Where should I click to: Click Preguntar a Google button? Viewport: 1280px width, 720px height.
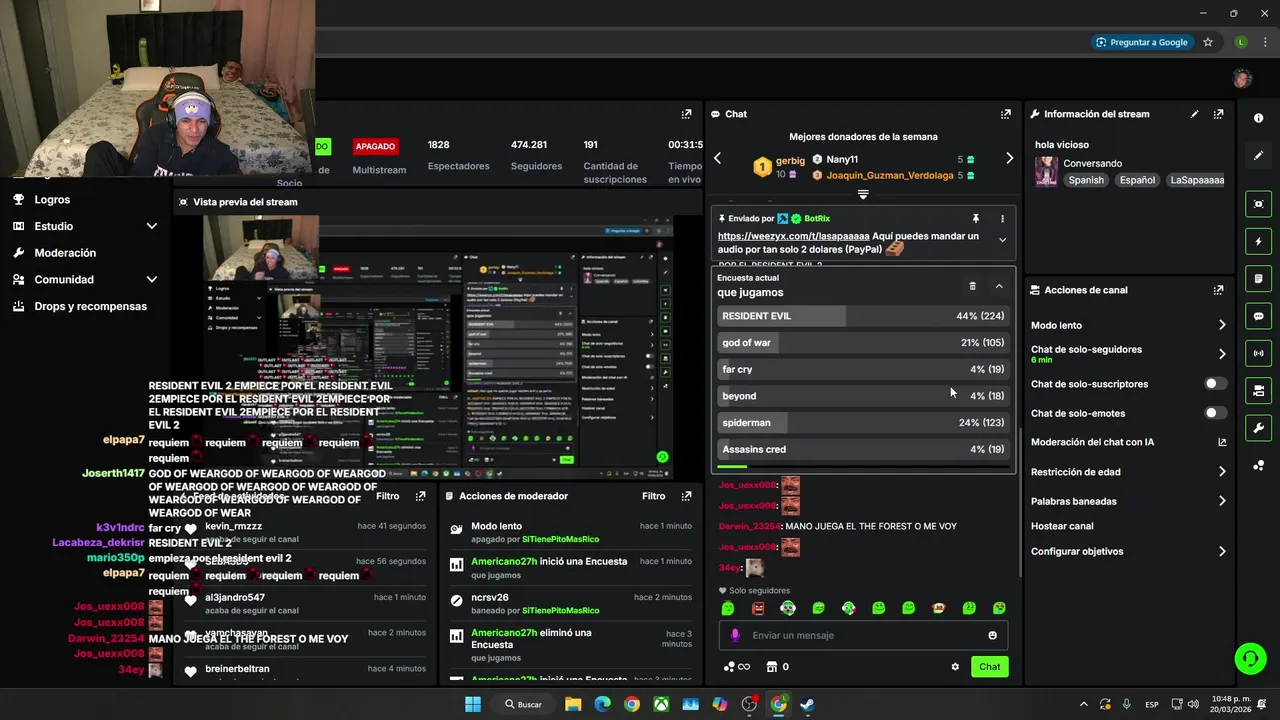click(x=1141, y=42)
